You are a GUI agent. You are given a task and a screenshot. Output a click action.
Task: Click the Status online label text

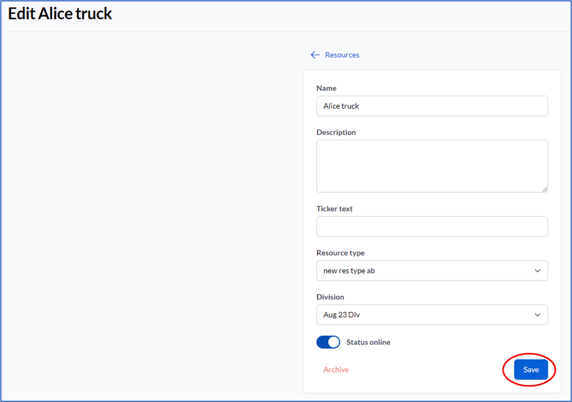click(x=368, y=342)
